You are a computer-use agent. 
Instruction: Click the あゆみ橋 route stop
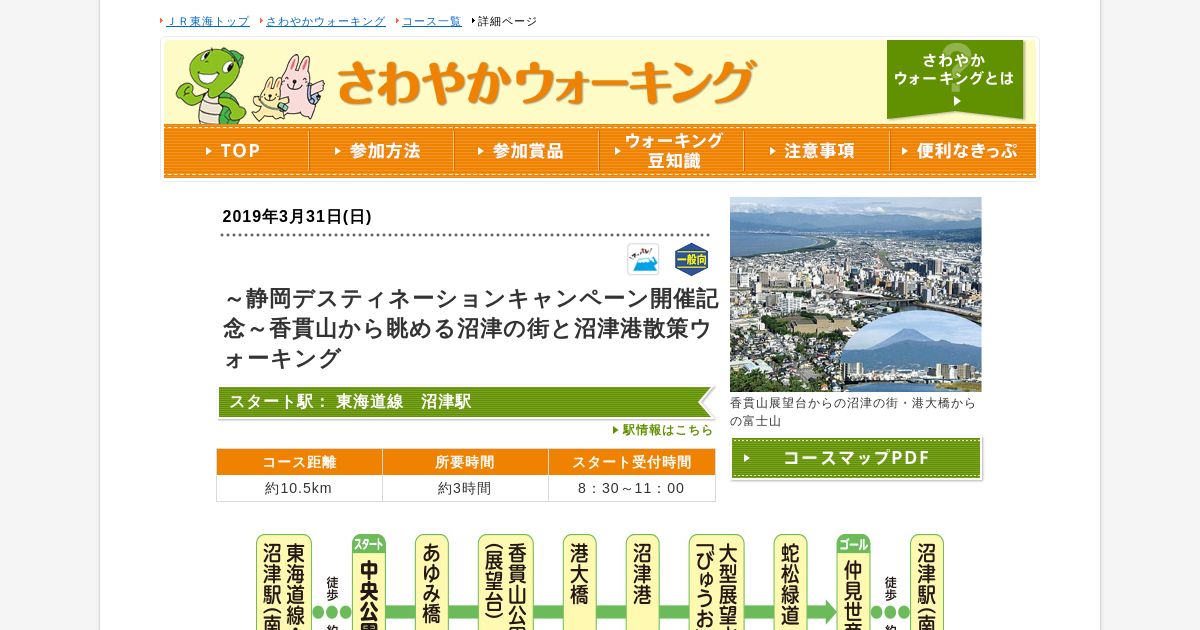coord(432,582)
